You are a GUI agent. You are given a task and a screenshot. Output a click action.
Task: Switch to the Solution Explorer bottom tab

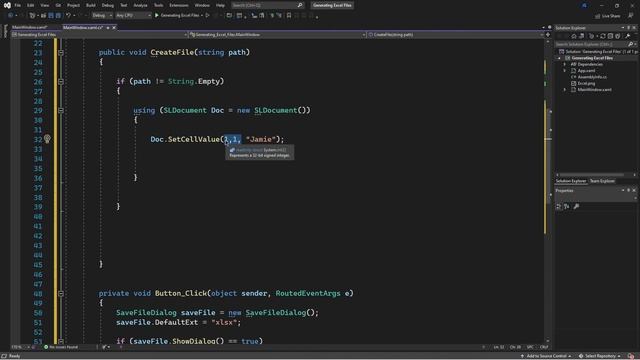571,181
